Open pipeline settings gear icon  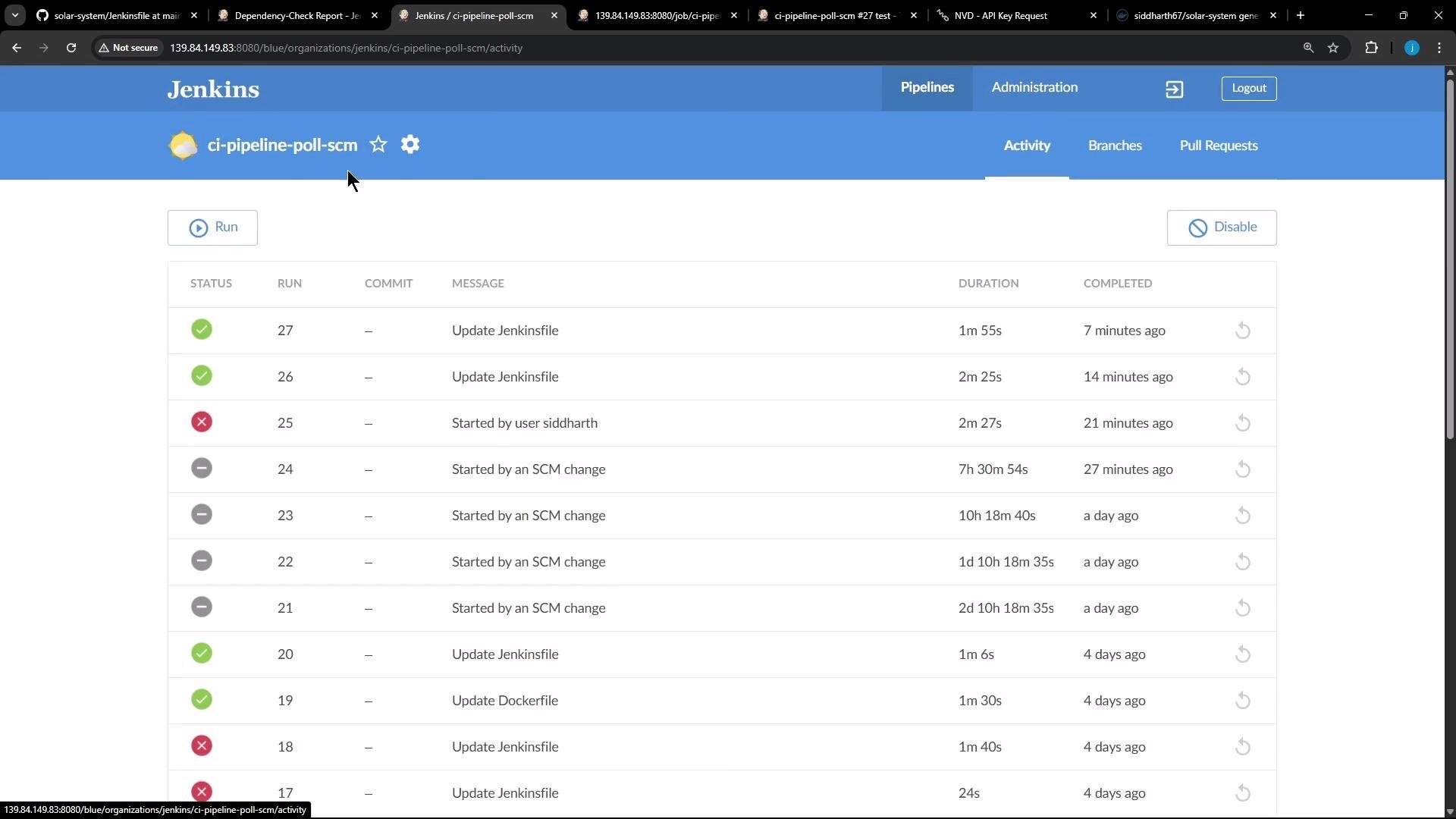[x=410, y=144]
